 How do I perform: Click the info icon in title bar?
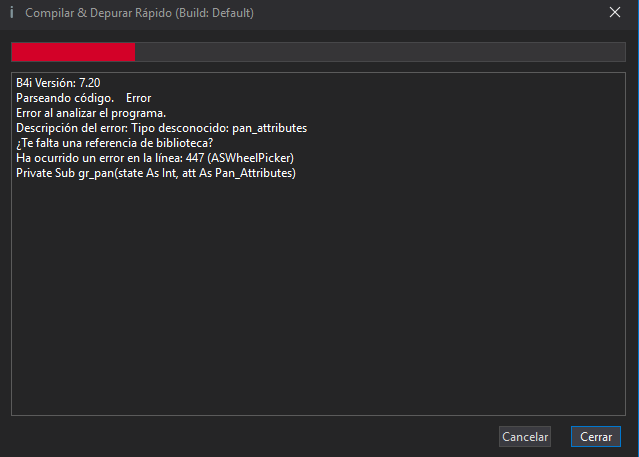click(11, 13)
